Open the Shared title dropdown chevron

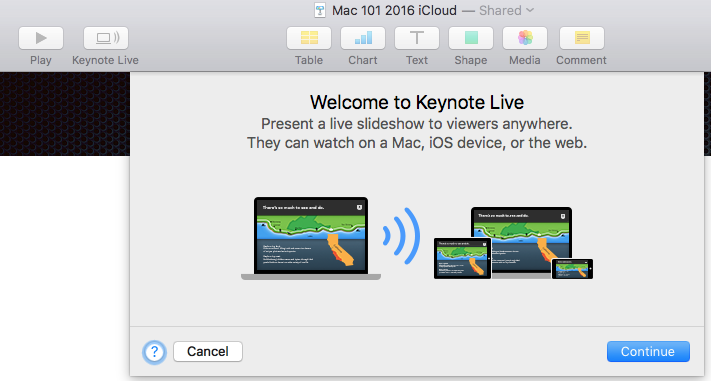pyautogui.click(x=530, y=10)
